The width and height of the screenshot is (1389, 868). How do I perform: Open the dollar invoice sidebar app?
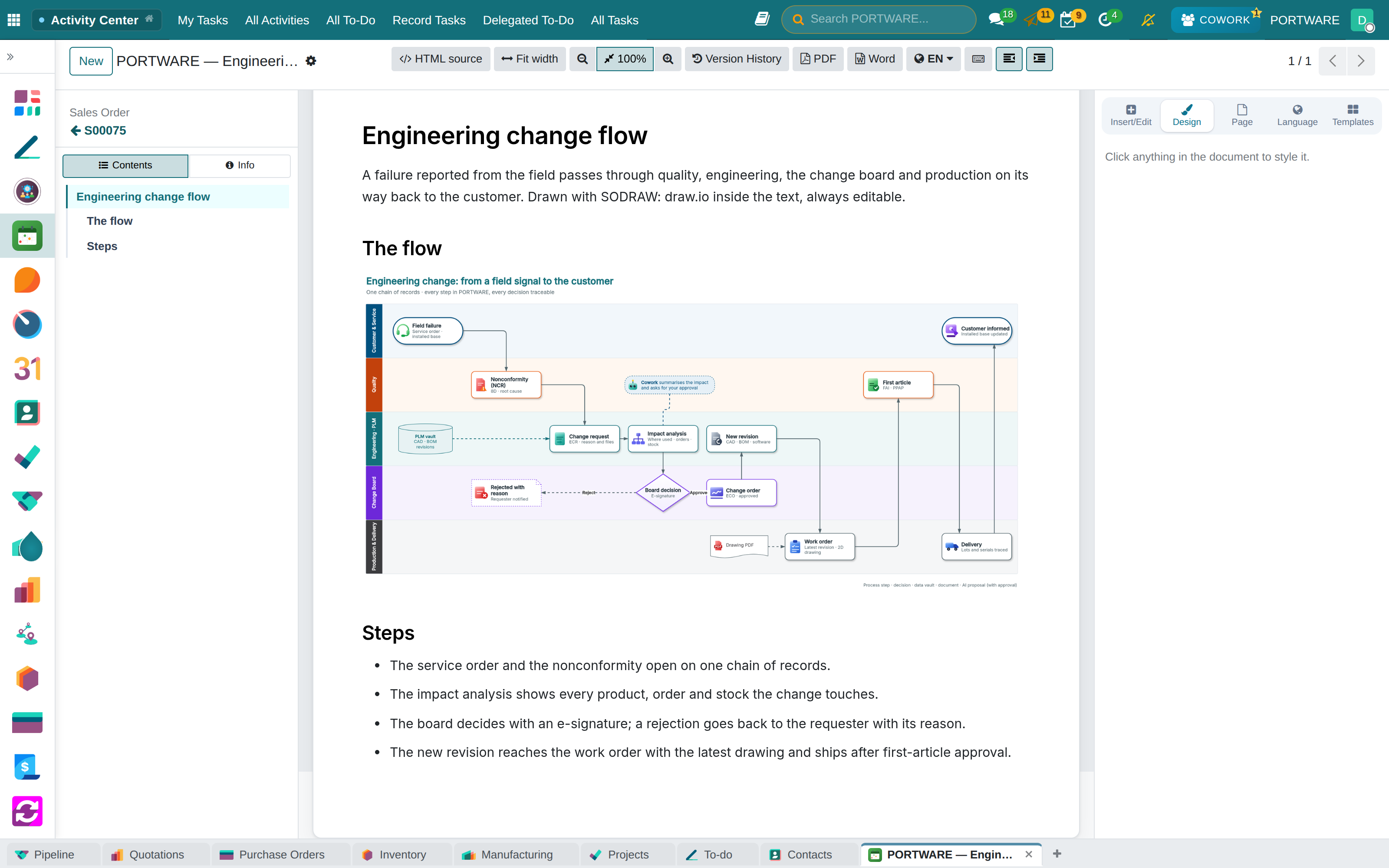[x=27, y=767]
